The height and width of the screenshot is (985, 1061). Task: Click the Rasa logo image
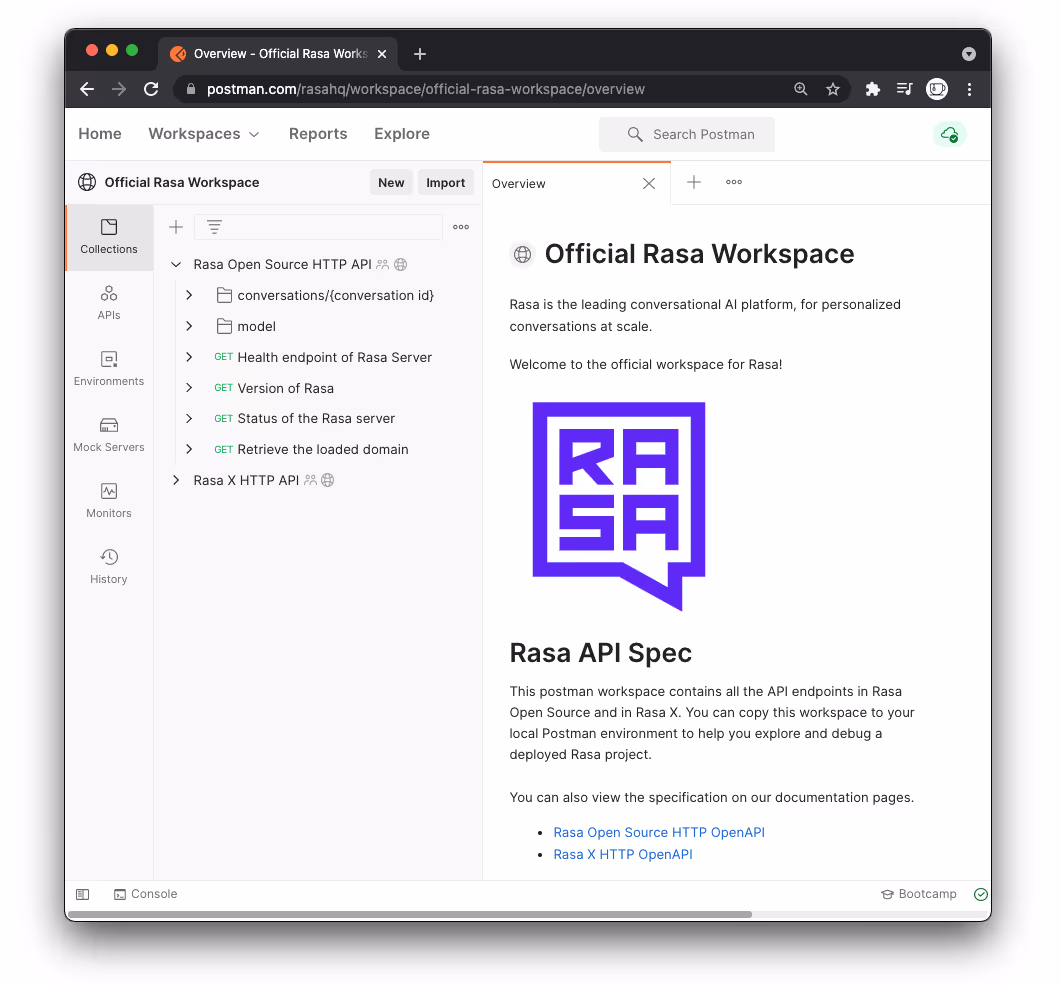point(619,506)
